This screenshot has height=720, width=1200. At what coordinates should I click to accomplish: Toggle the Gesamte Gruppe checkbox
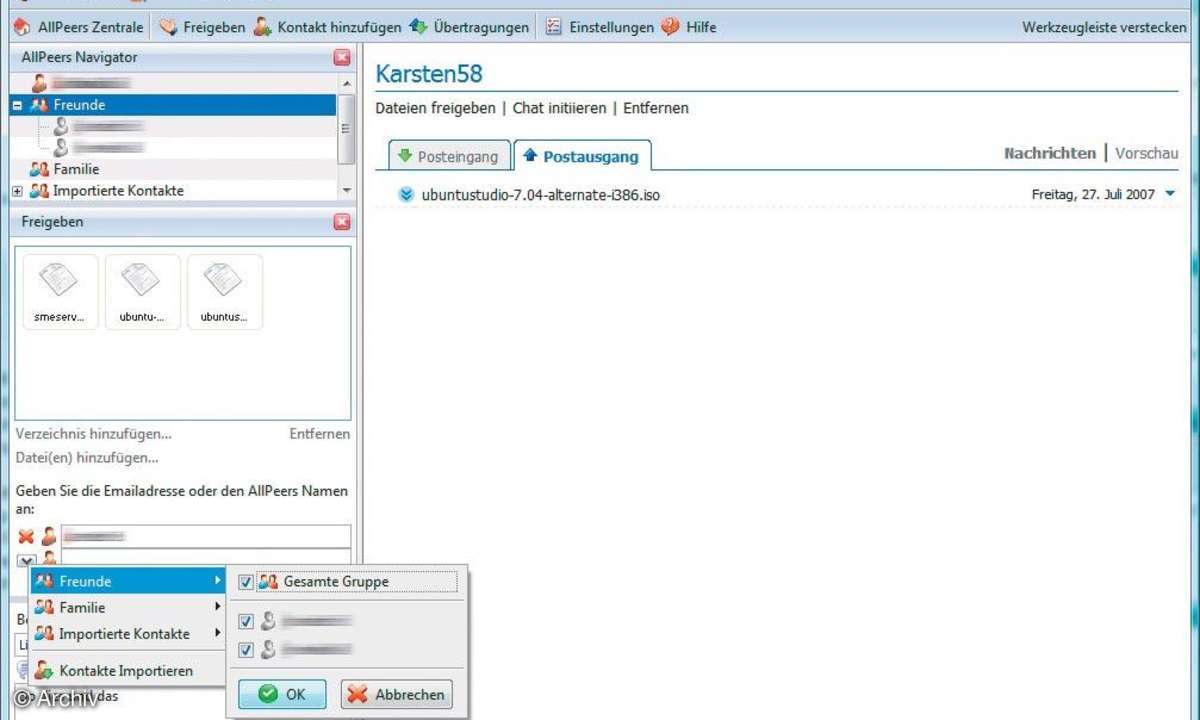(x=246, y=582)
